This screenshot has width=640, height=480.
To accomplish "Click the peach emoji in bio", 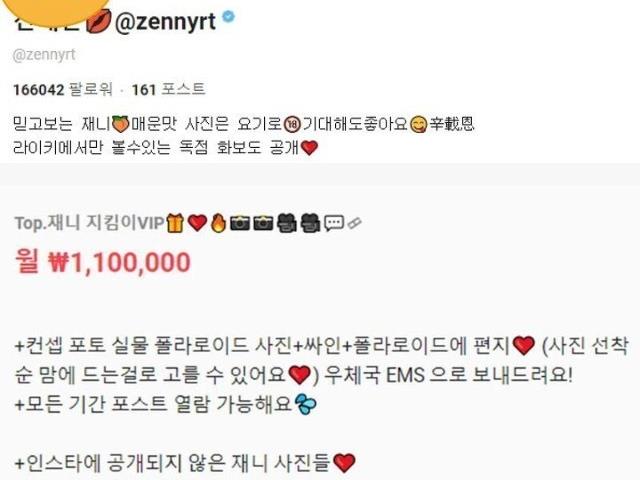I will (120, 124).
